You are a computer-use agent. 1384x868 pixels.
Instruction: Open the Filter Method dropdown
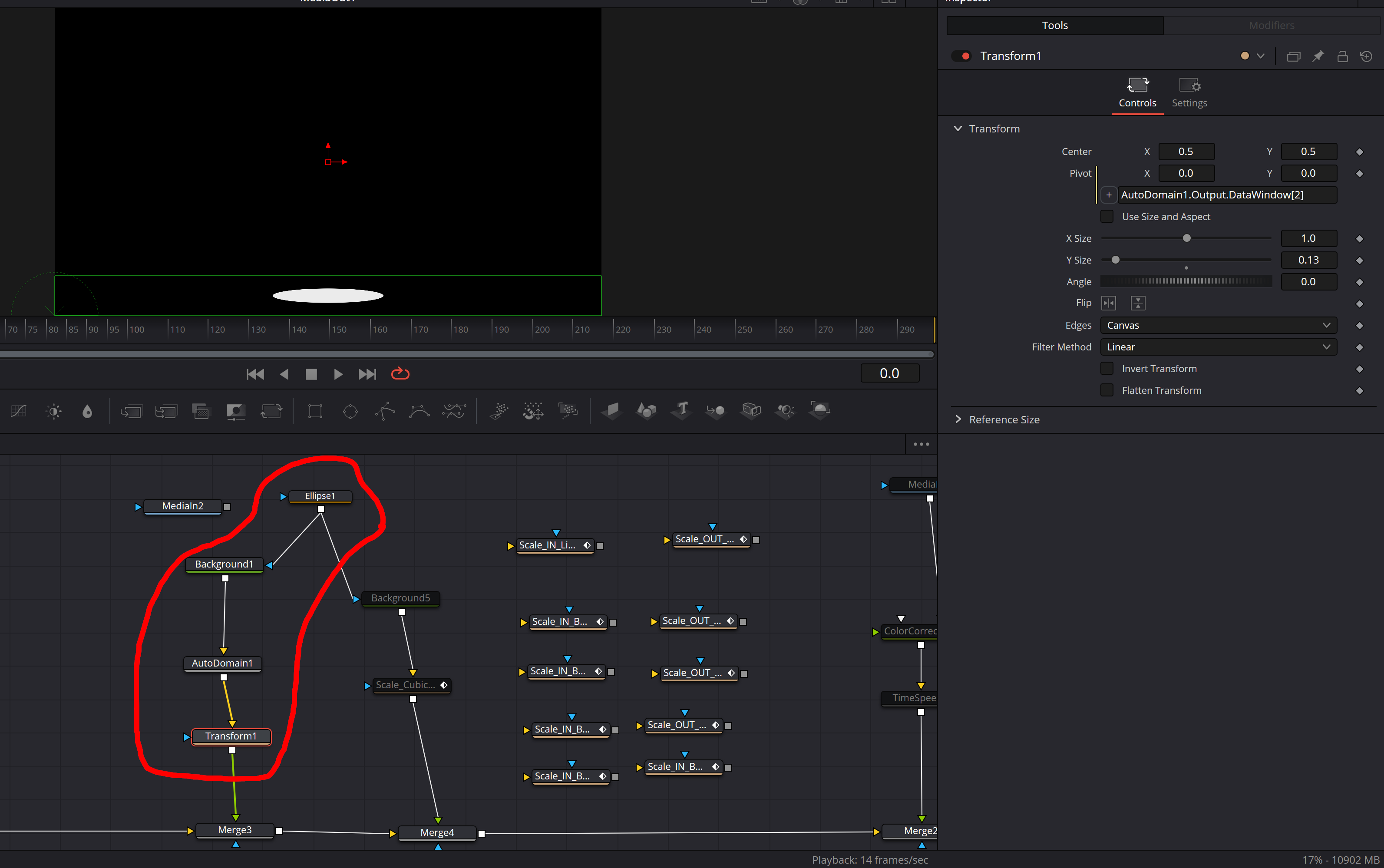tap(1218, 347)
